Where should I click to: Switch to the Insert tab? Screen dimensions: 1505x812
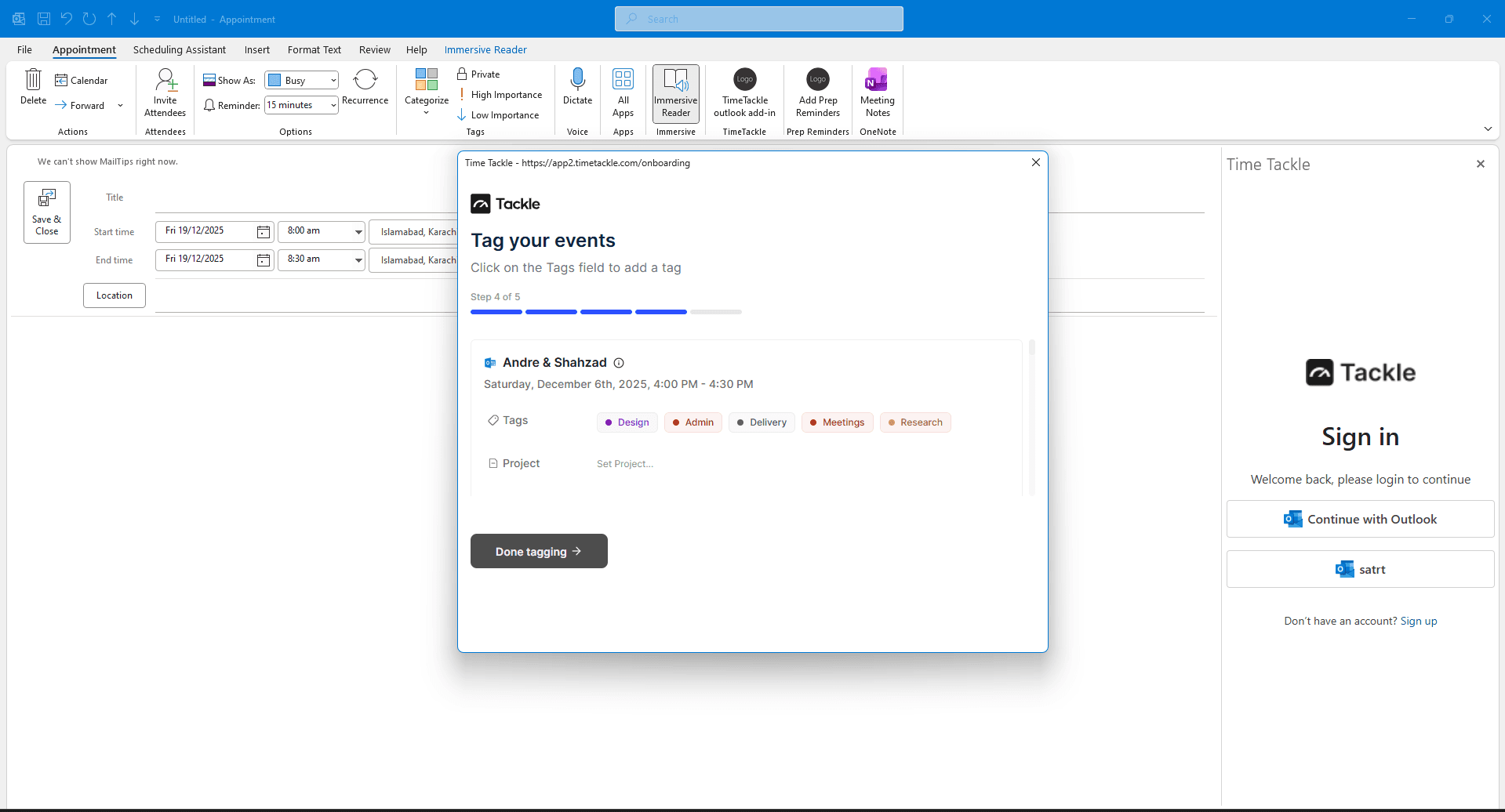pos(257,49)
